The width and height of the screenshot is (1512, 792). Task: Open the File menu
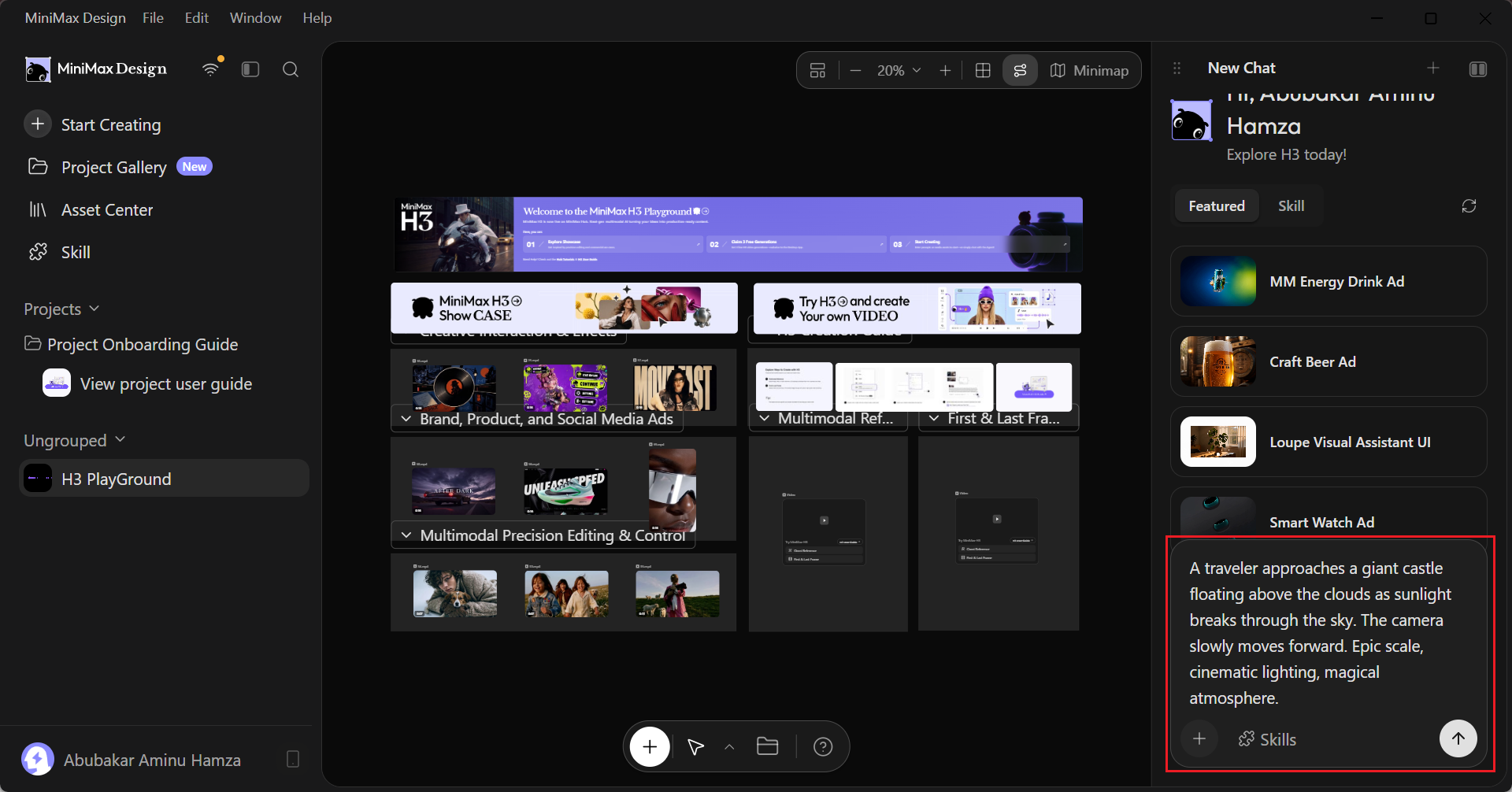(153, 18)
